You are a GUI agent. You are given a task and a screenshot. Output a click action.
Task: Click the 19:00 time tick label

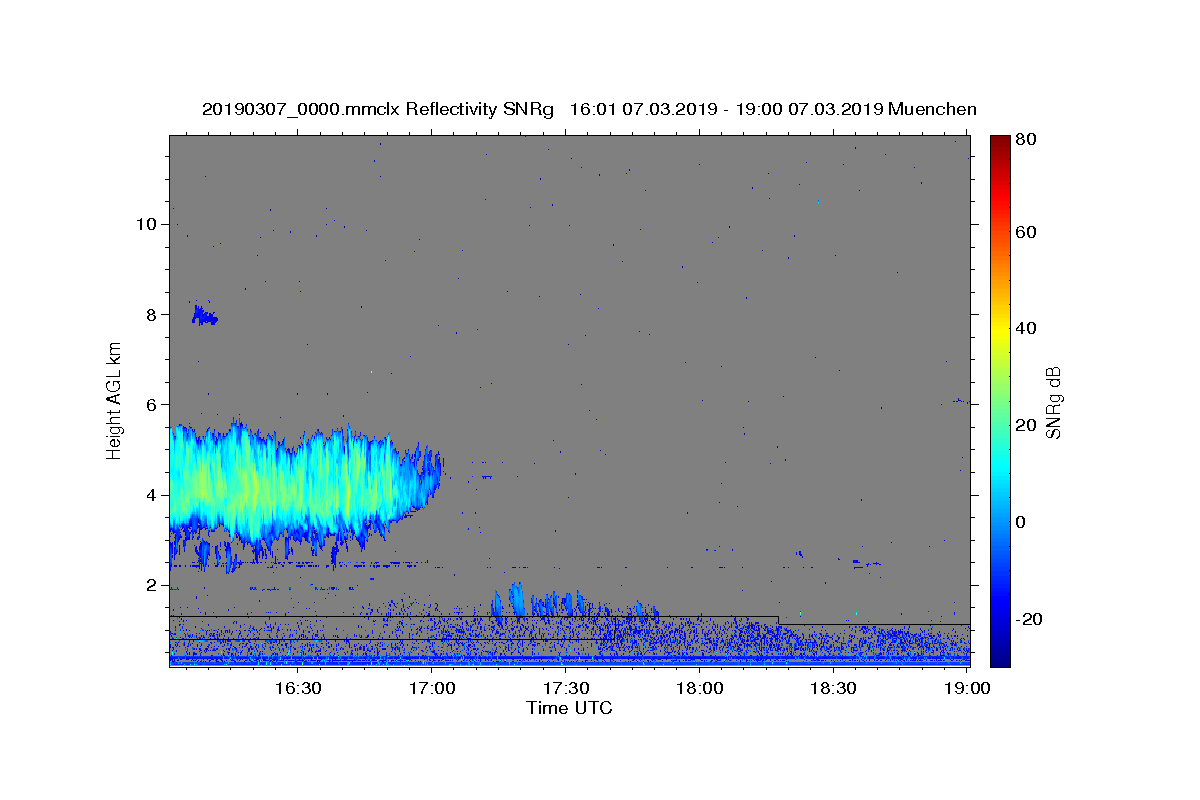point(967,688)
